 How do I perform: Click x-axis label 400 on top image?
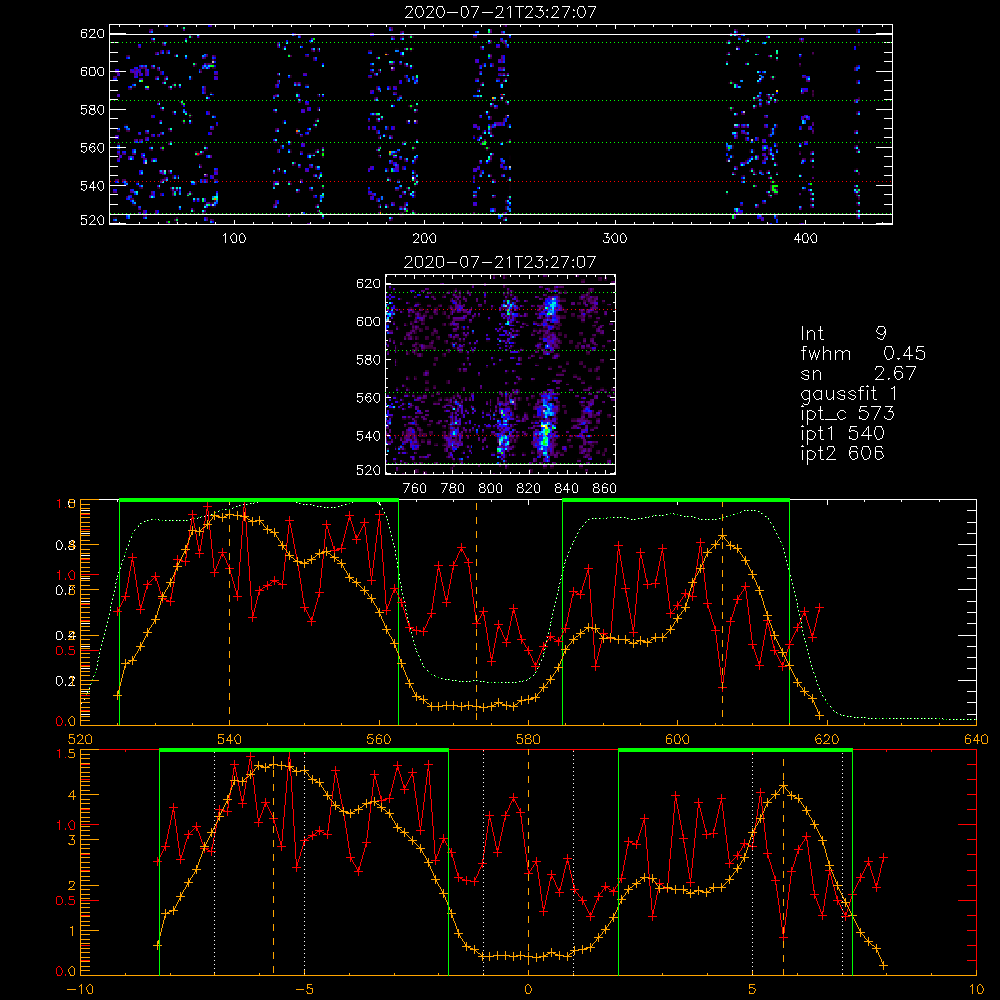tap(805, 239)
